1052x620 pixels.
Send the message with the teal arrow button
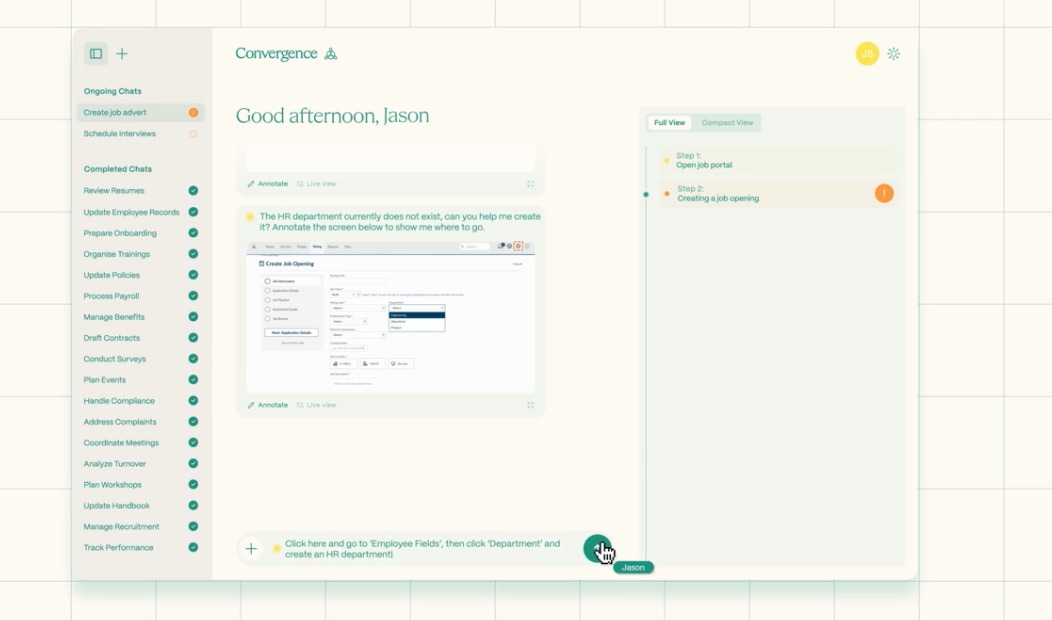coord(600,548)
